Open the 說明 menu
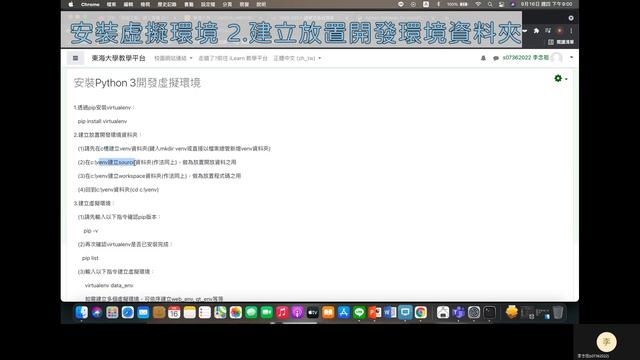Image resolution: width=640 pixels, height=360 pixels. click(x=261, y=4)
